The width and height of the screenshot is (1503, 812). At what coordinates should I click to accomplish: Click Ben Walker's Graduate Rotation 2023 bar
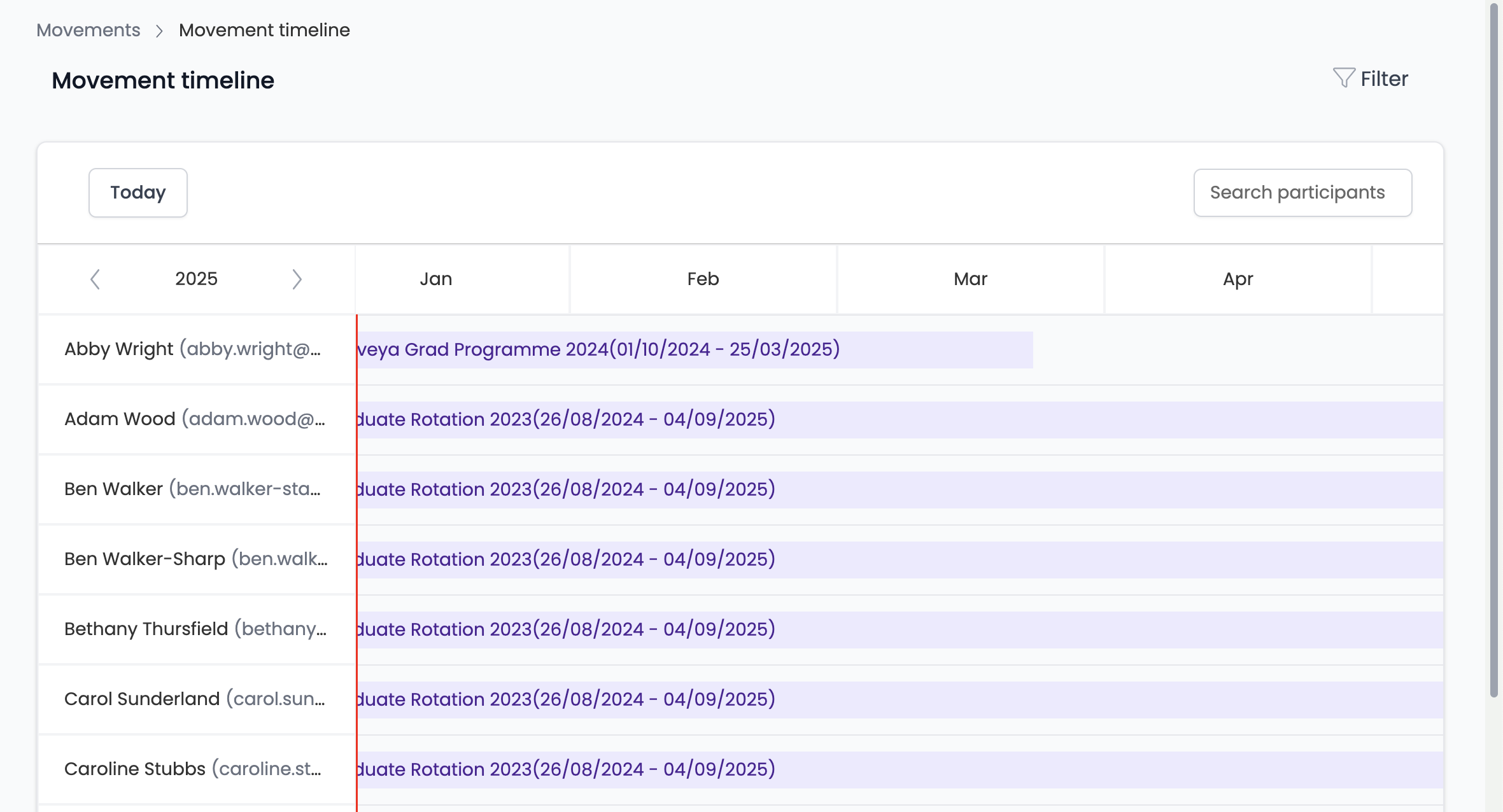coord(900,489)
